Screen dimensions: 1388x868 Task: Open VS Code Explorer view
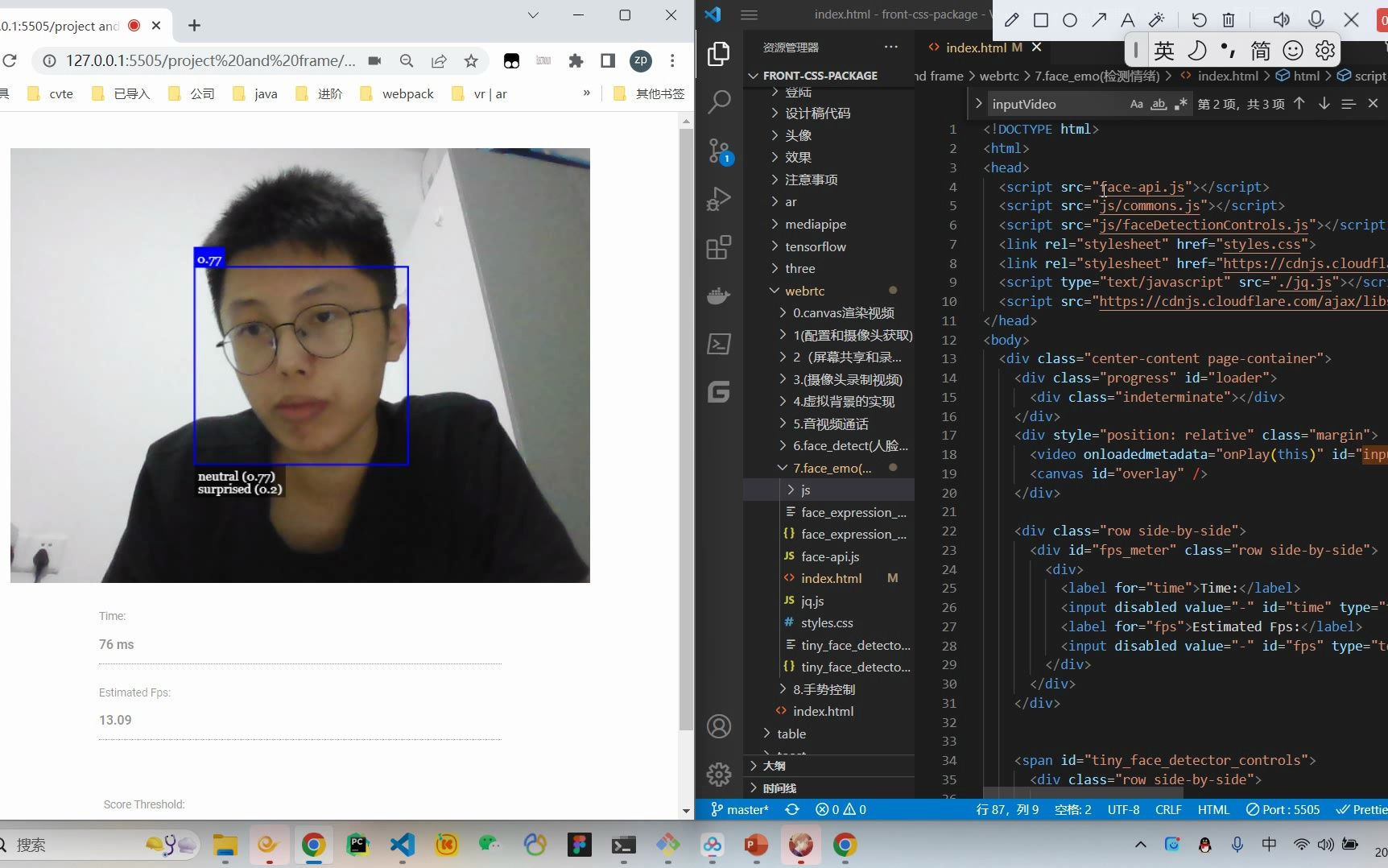pos(718,54)
